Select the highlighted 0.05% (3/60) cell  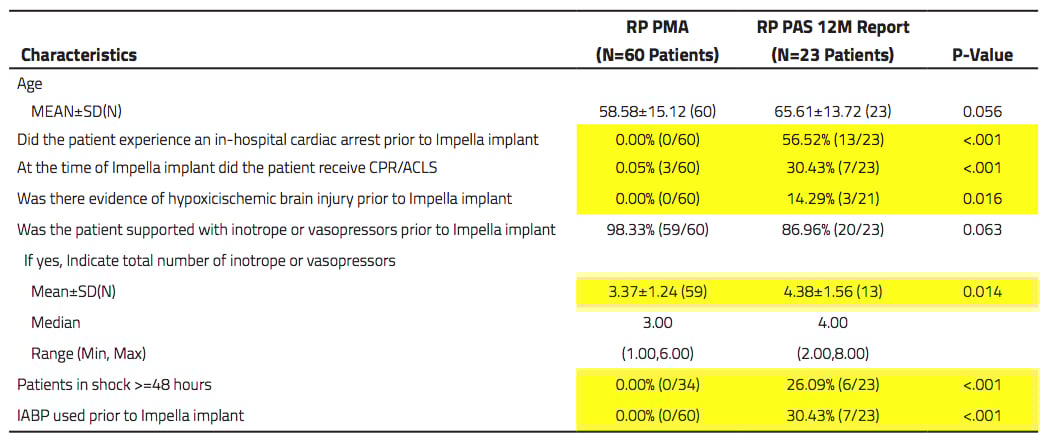point(656,169)
